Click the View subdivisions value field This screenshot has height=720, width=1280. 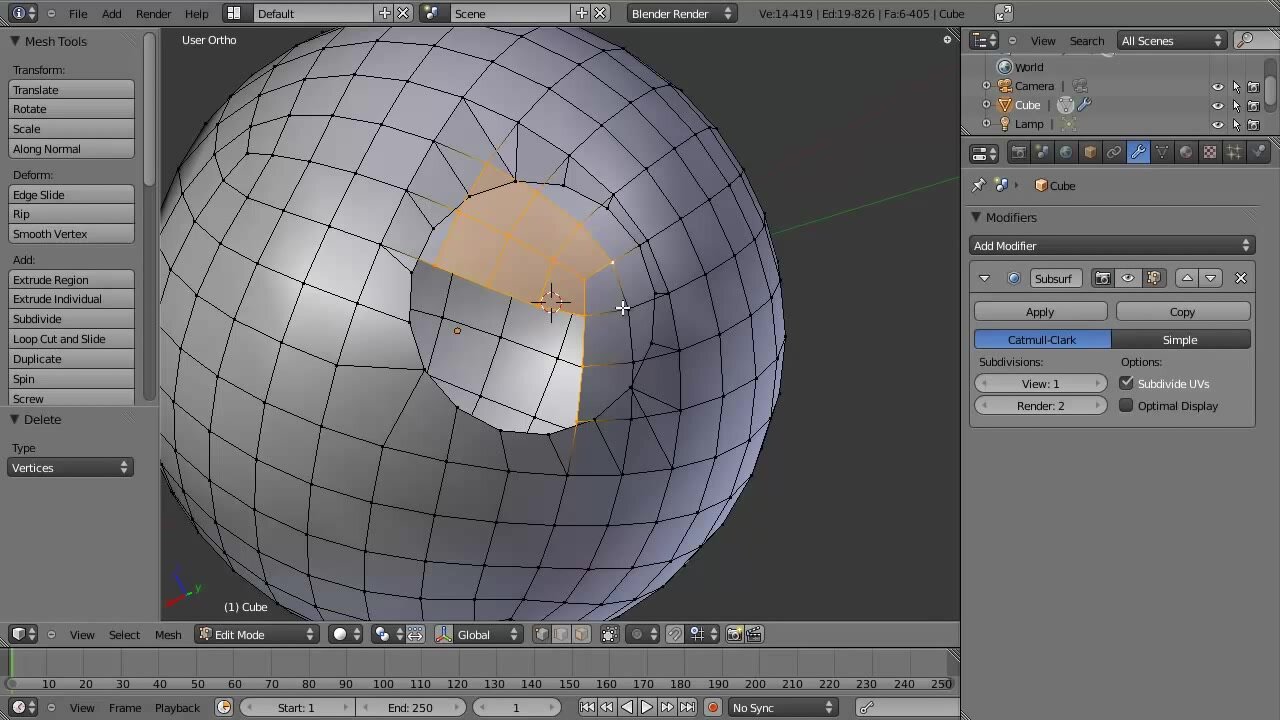[1041, 383]
